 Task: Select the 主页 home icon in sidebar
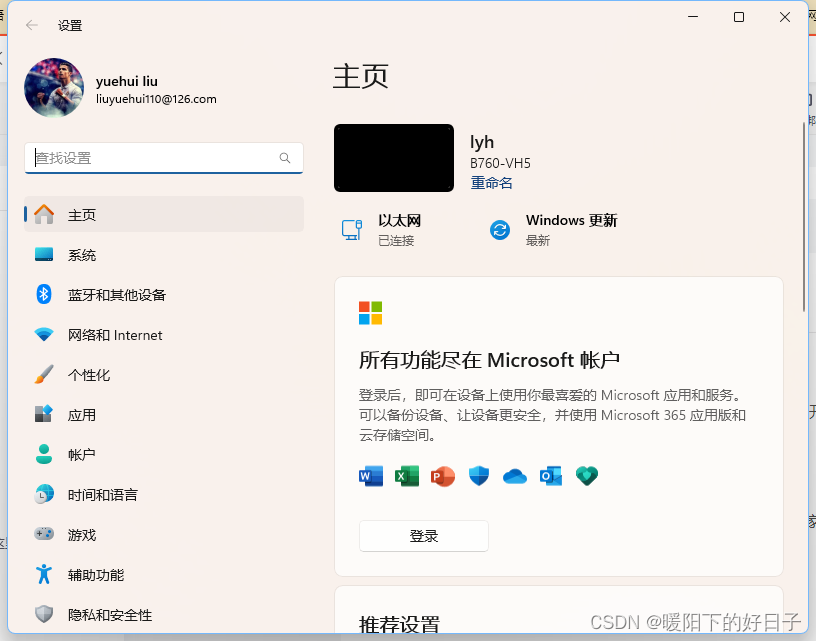pos(44,214)
